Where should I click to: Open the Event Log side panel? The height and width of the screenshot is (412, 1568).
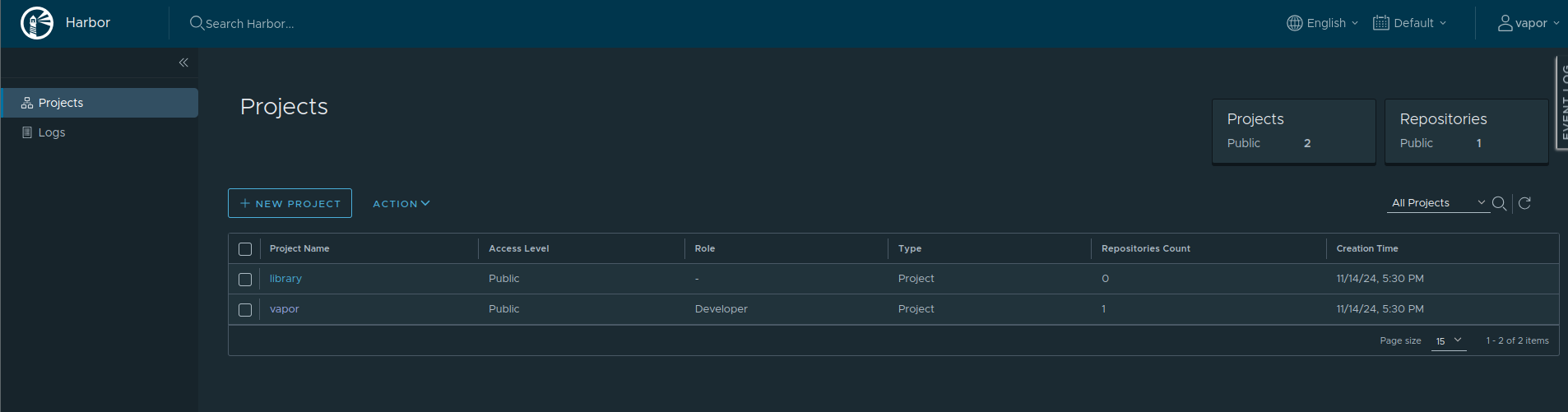[x=1561, y=103]
